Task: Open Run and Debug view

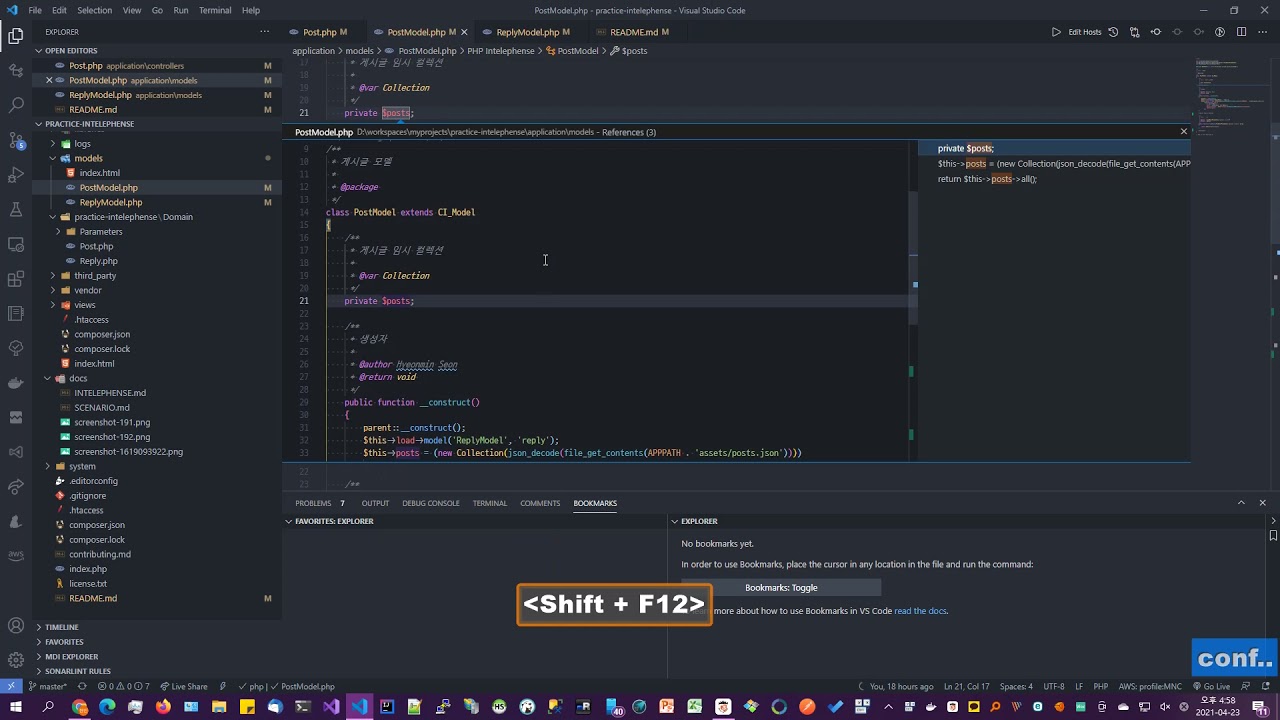Action: pyautogui.click(x=16, y=175)
